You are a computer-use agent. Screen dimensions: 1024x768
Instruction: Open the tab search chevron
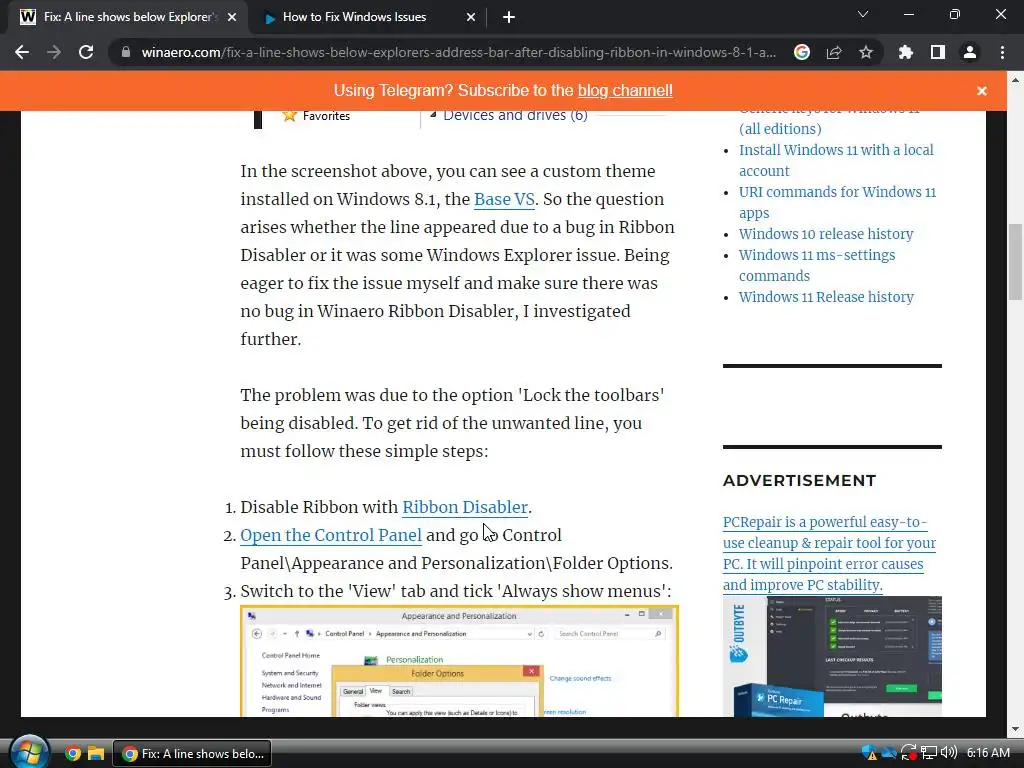coord(863,14)
